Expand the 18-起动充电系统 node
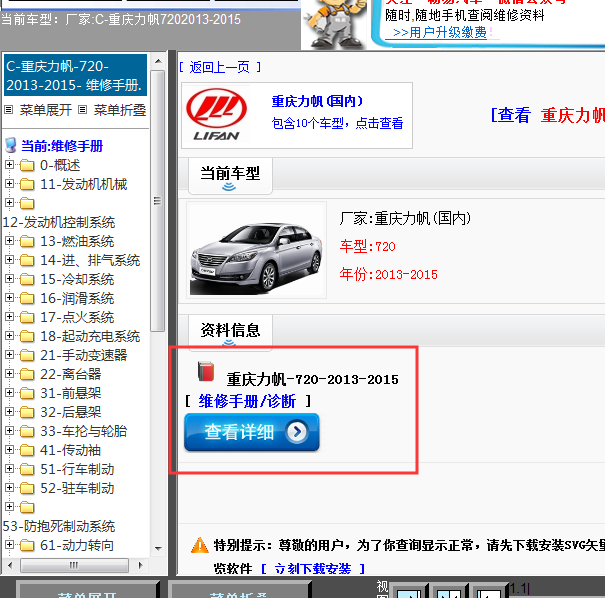Screen dimensions: 605x598 [9, 336]
